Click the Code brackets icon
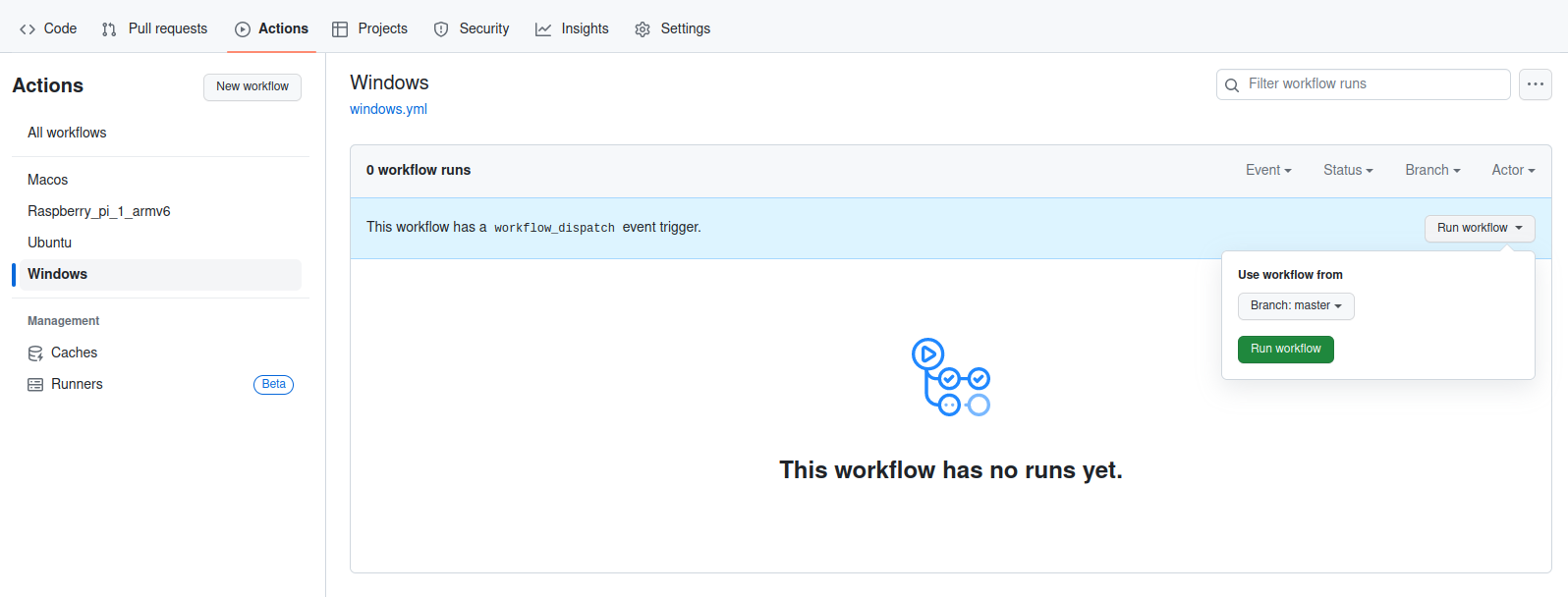 (x=28, y=29)
